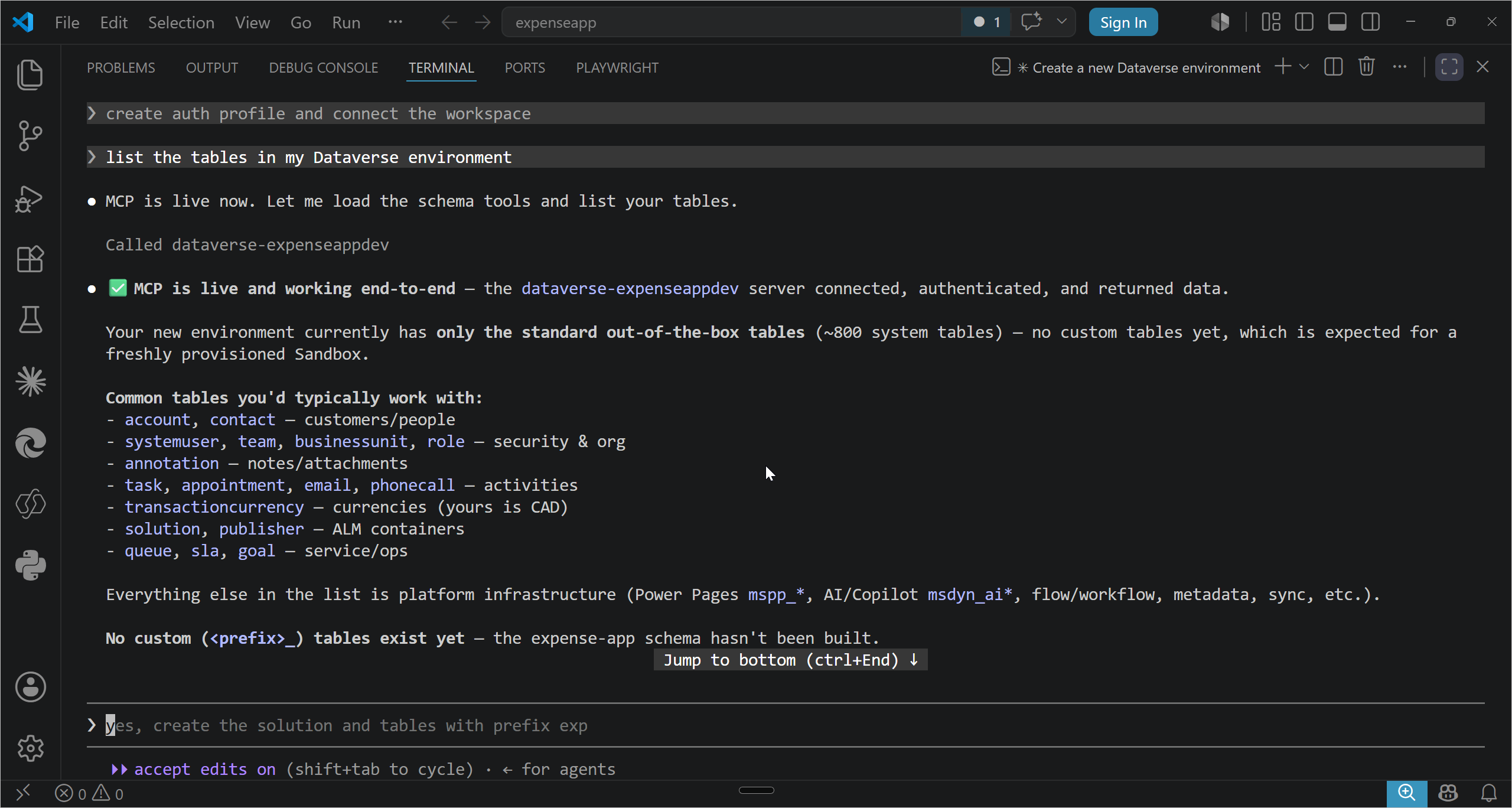
Task: Switch to the DEBUG CONSOLE tab
Action: click(323, 67)
